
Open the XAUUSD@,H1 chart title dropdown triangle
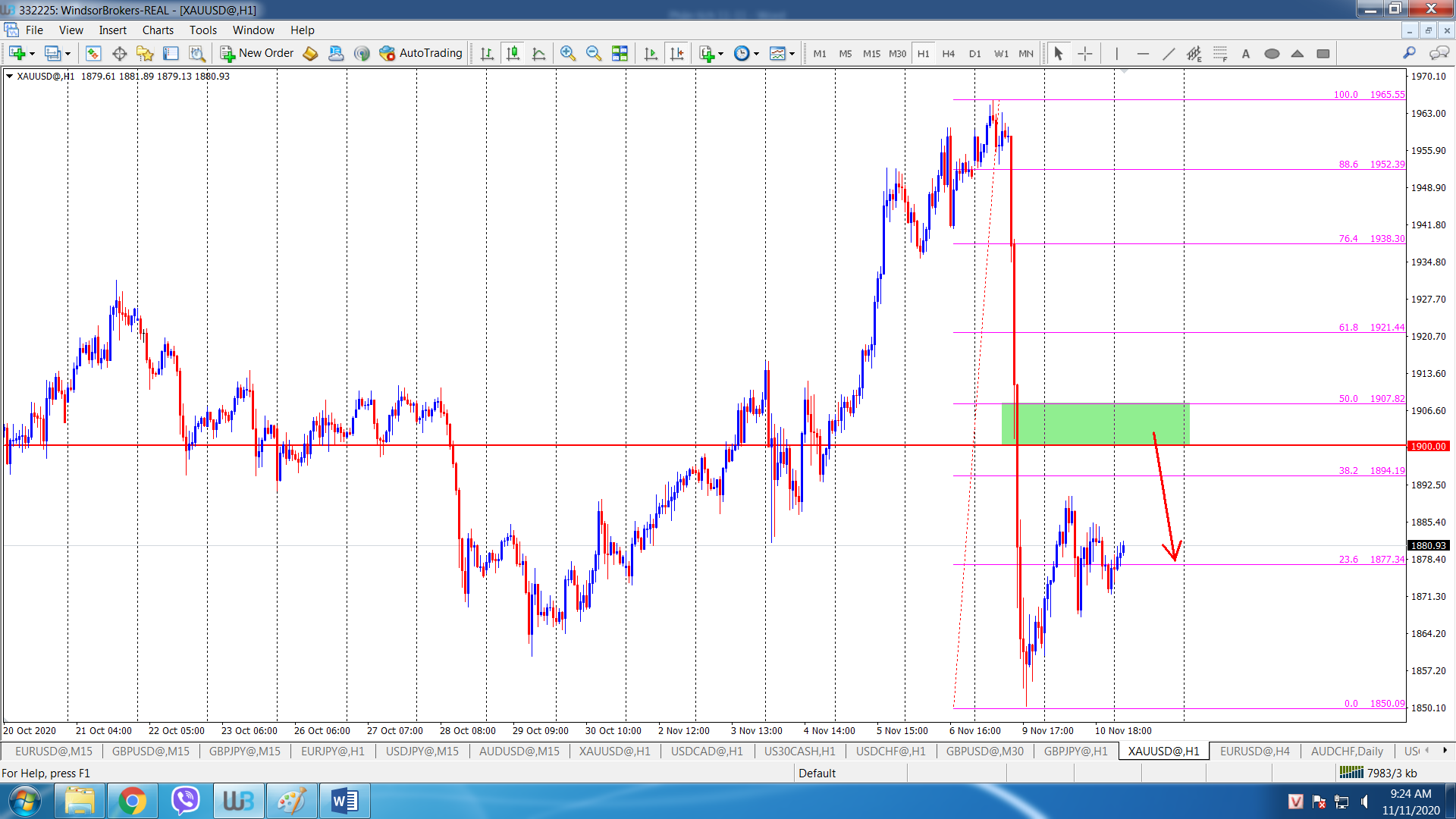pos(9,76)
